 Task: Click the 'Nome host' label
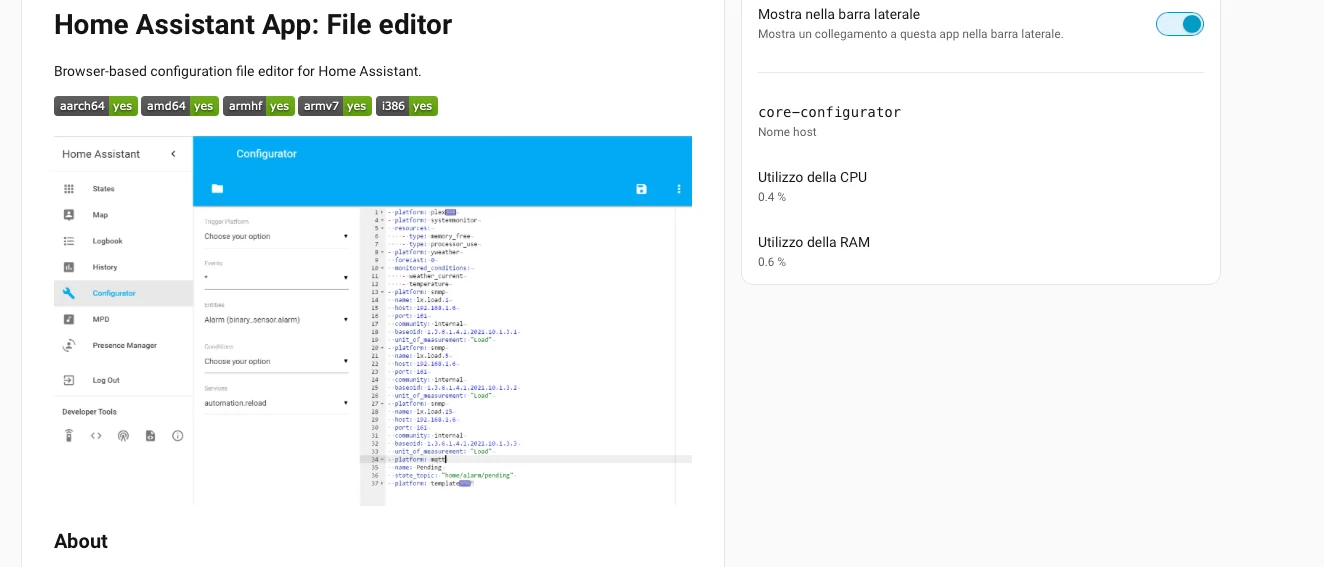point(787,132)
